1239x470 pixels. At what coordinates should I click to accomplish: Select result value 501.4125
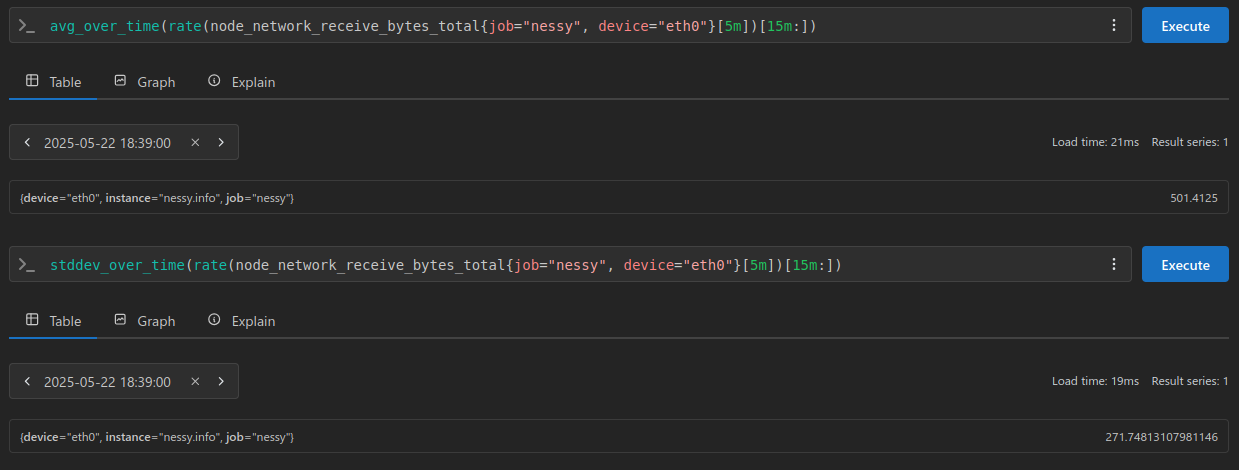tap(1193, 198)
